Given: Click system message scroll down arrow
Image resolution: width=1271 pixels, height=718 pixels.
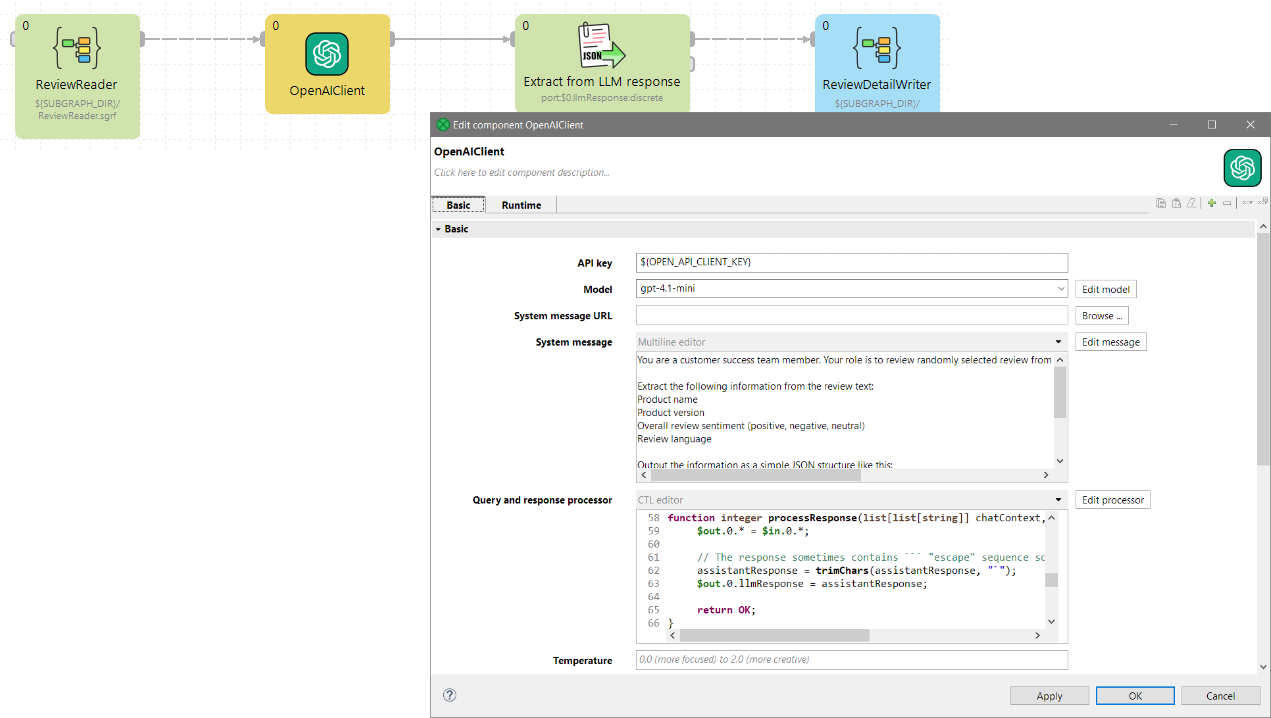Looking at the screenshot, I should tap(1060, 462).
